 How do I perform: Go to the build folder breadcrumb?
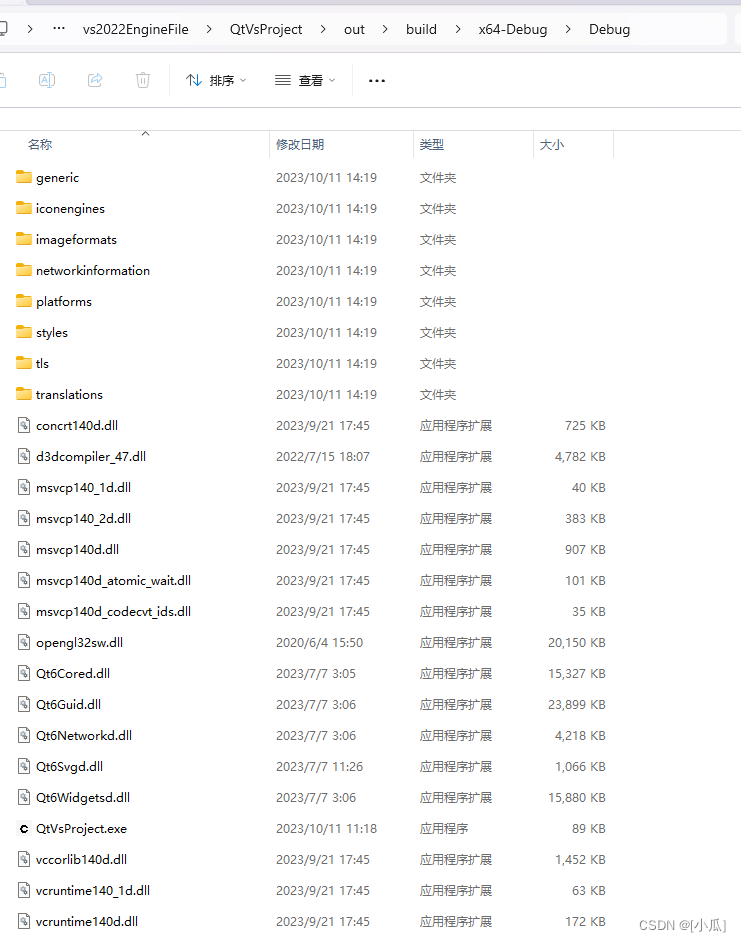421,29
